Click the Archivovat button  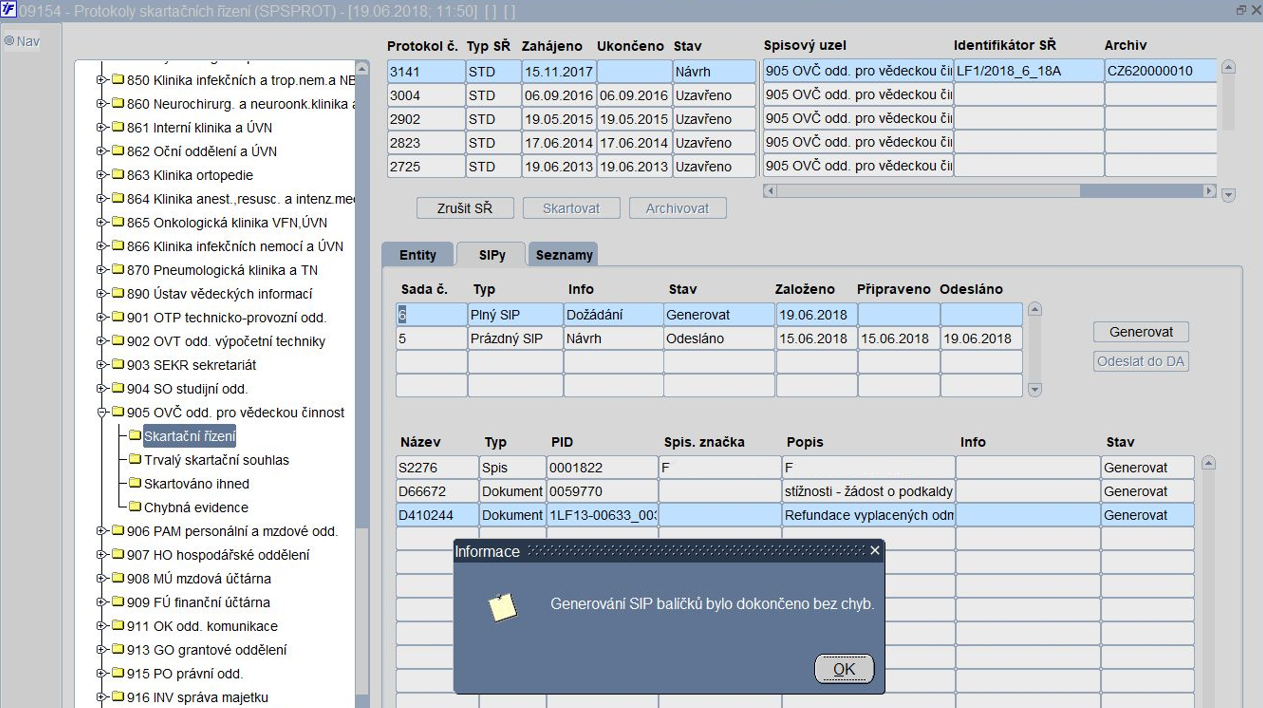click(x=677, y=208)
